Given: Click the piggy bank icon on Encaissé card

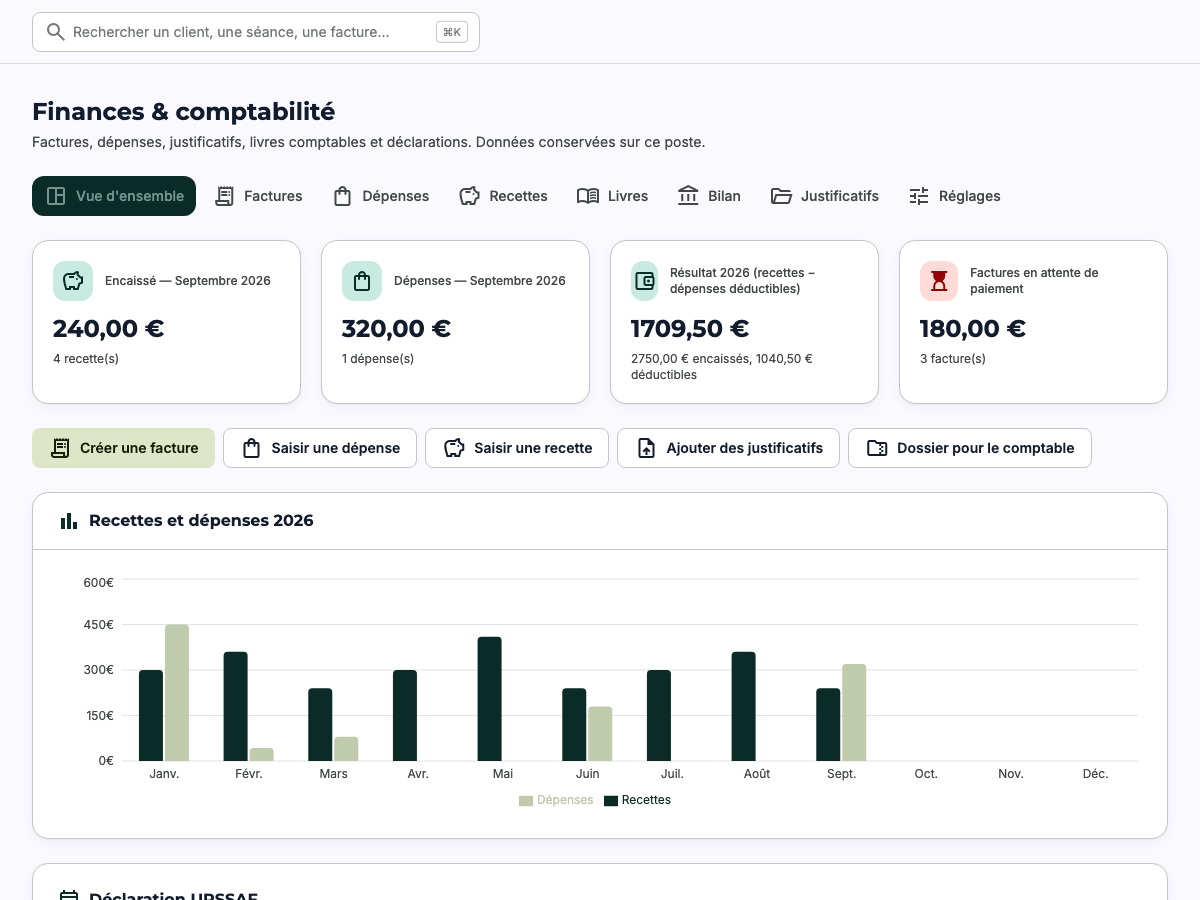Looking at the screenshot, I should pyautogui.click(x=73, y=281).
